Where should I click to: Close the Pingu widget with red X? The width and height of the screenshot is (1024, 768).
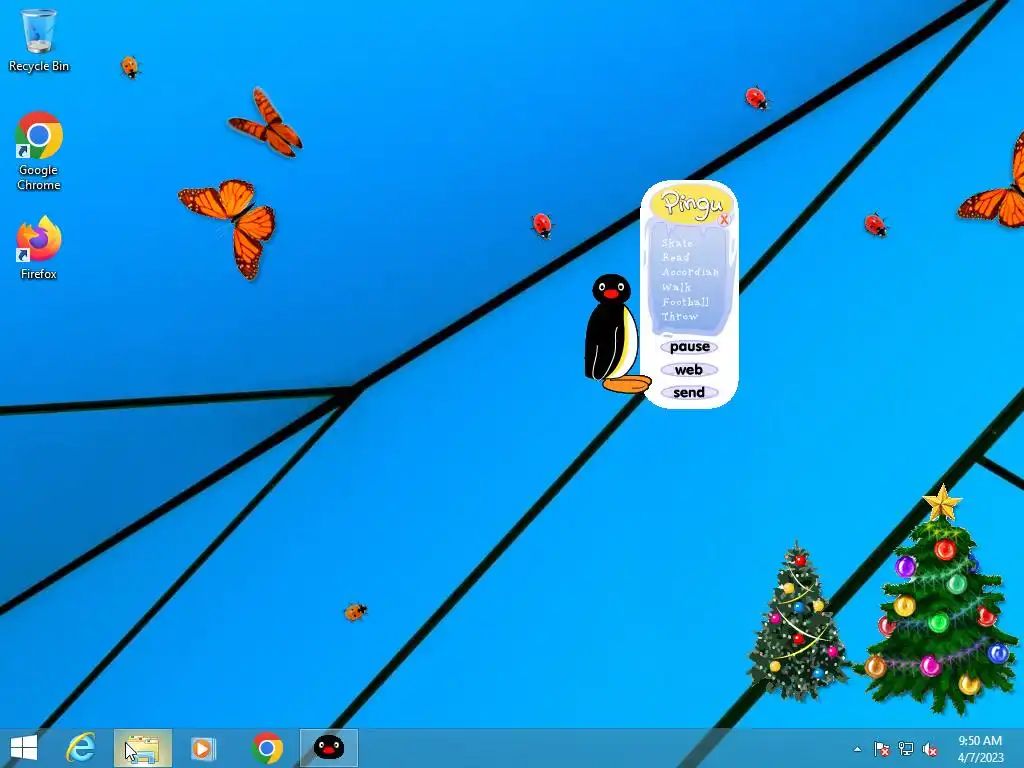point(724,219)
